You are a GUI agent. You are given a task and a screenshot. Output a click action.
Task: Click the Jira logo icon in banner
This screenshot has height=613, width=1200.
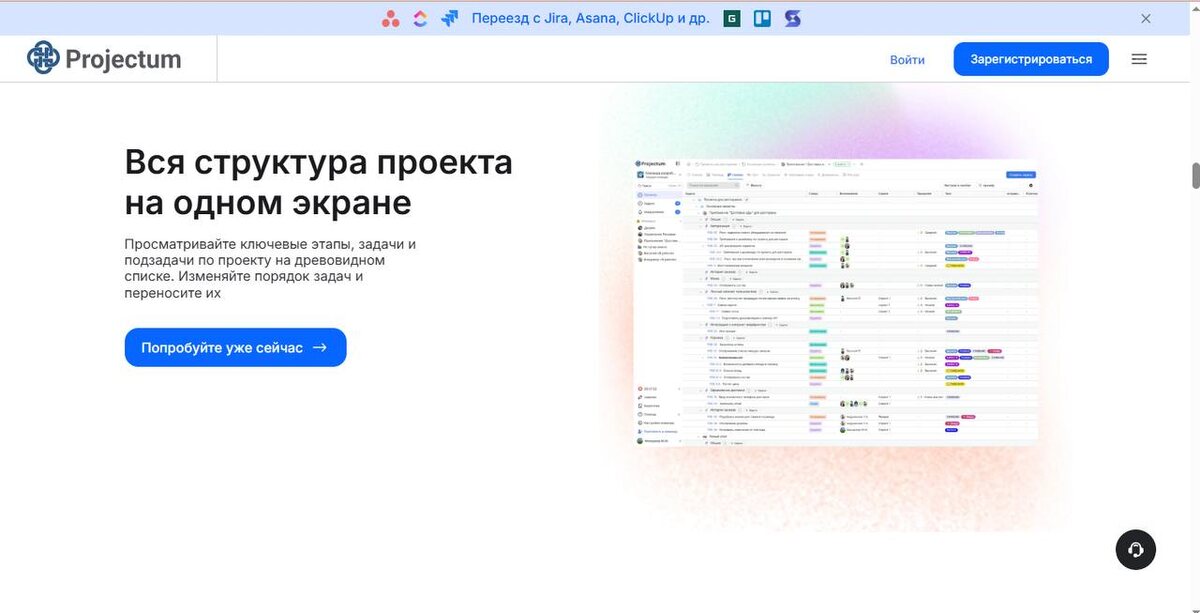click(449, 18)
